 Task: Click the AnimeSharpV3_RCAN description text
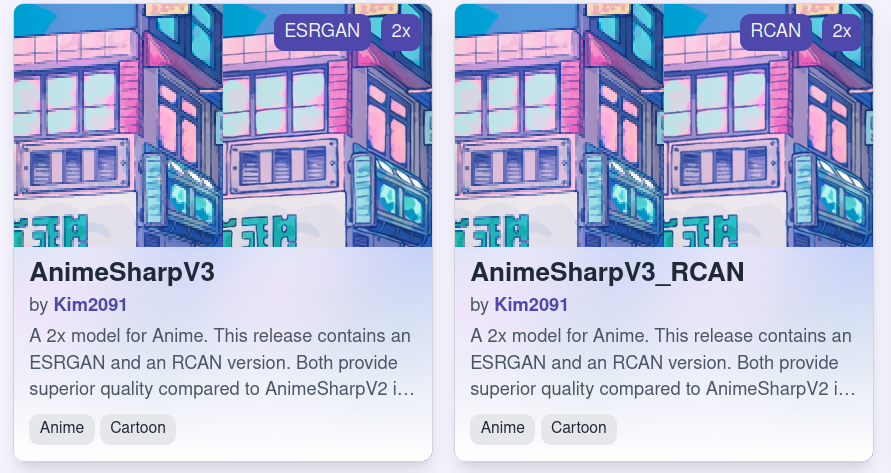pos(663,362)
